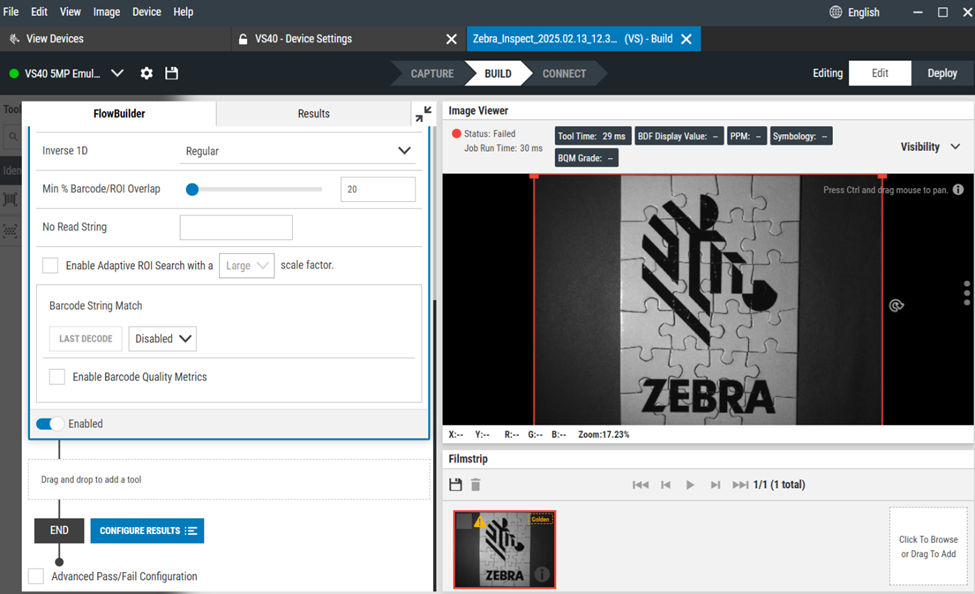Viewport: 975px width, 594px height.
Task: Enable Adaptive ROI Search checkbox
Action: tap(50, 266)
